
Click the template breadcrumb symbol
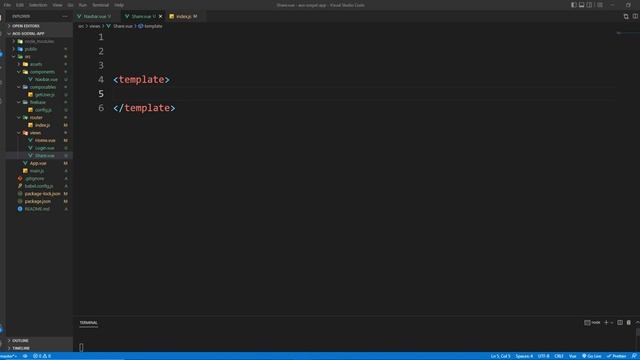[x=150, y=26]
